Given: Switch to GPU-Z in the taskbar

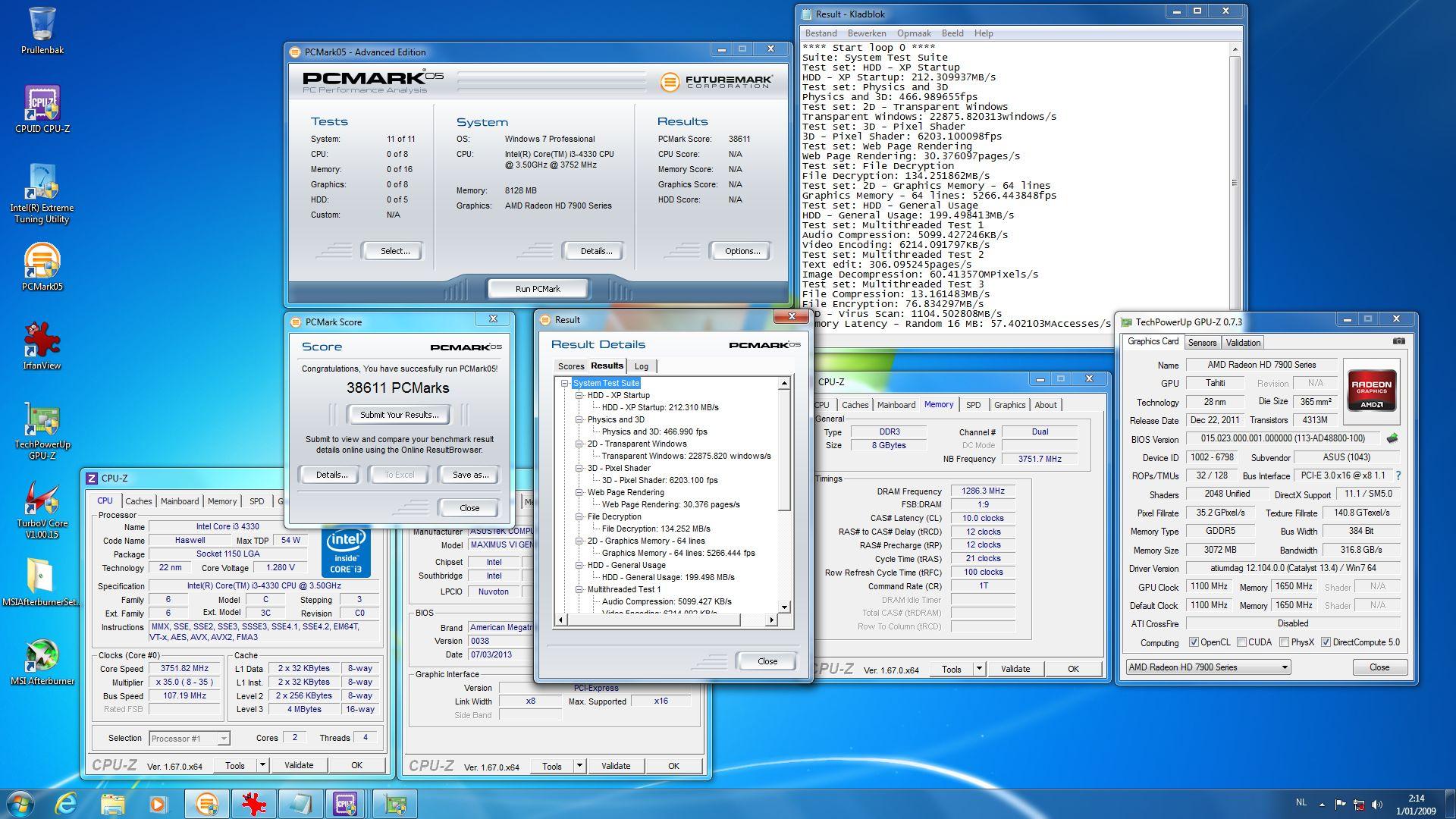Looking at the screenshot, I should click(394, 804).
